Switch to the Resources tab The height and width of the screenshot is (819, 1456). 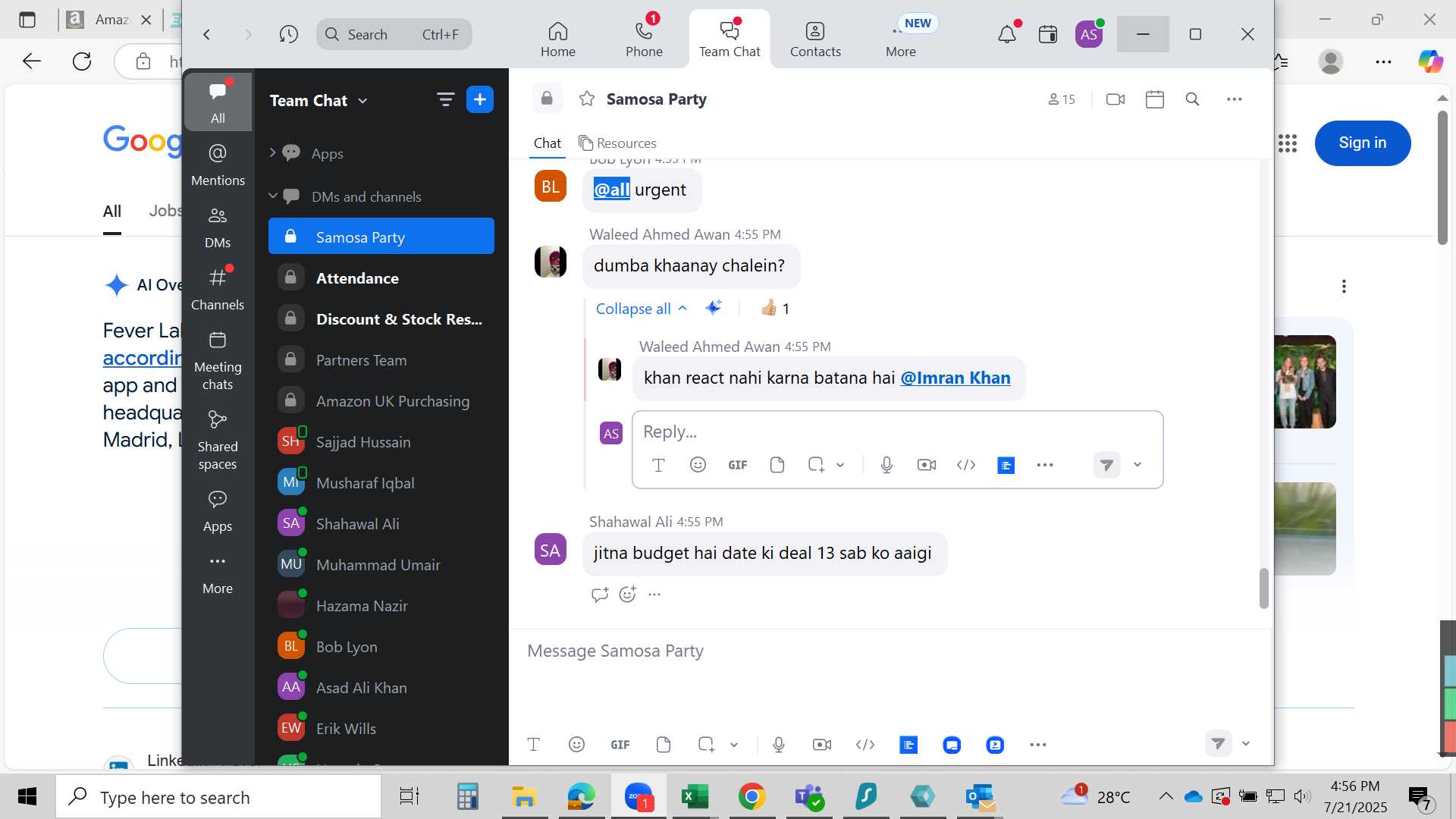[617, 143]
